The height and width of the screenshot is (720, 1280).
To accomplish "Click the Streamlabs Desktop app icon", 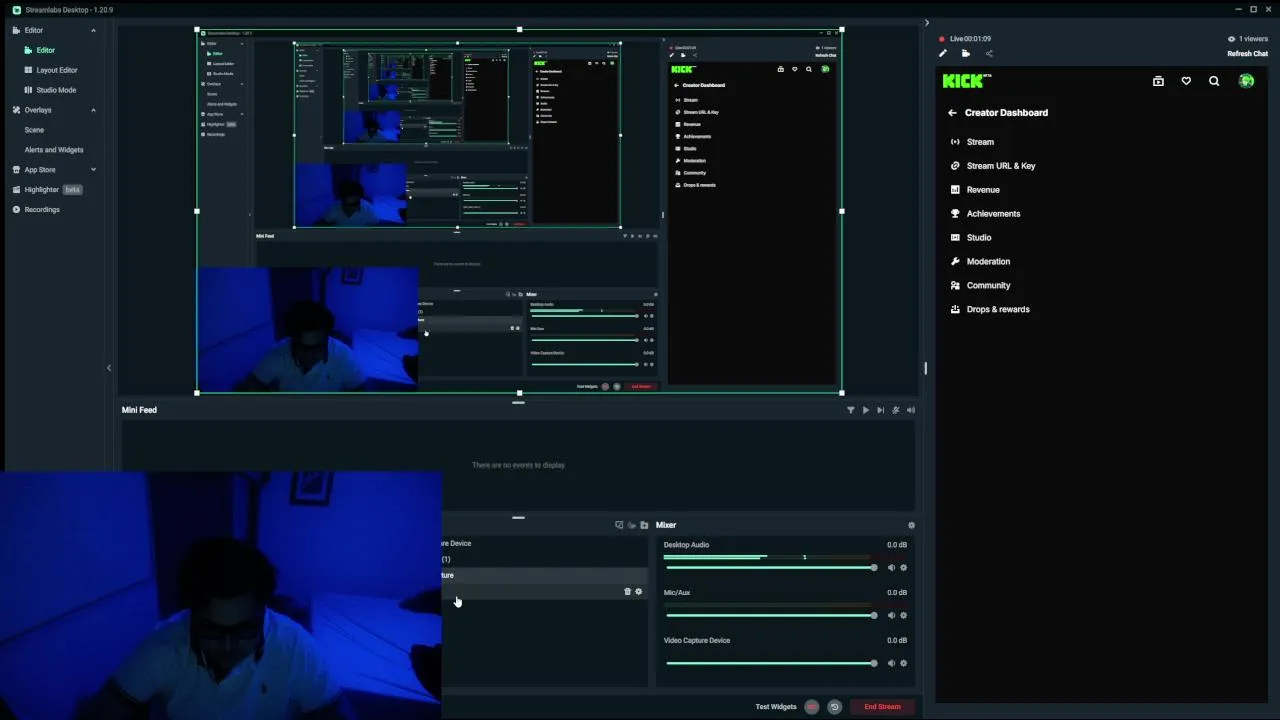I will (17, 10).
